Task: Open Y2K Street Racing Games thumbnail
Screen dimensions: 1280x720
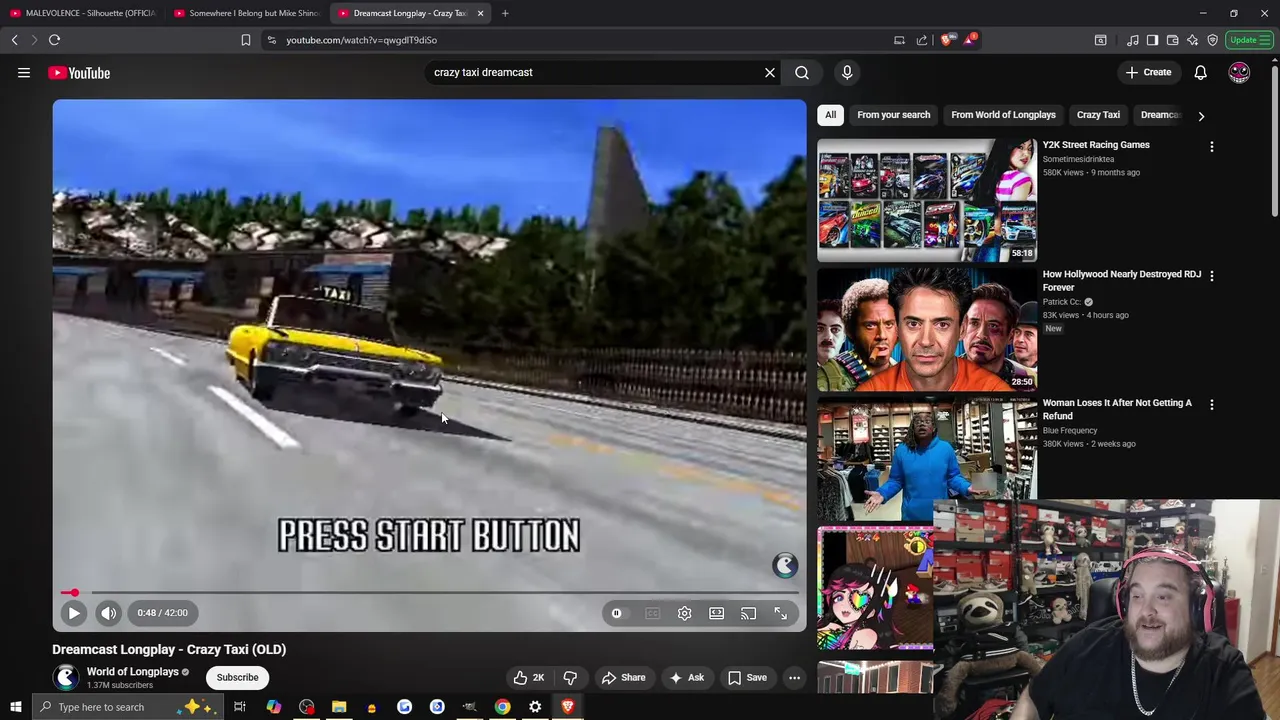Action: click(x=927, y=200)
